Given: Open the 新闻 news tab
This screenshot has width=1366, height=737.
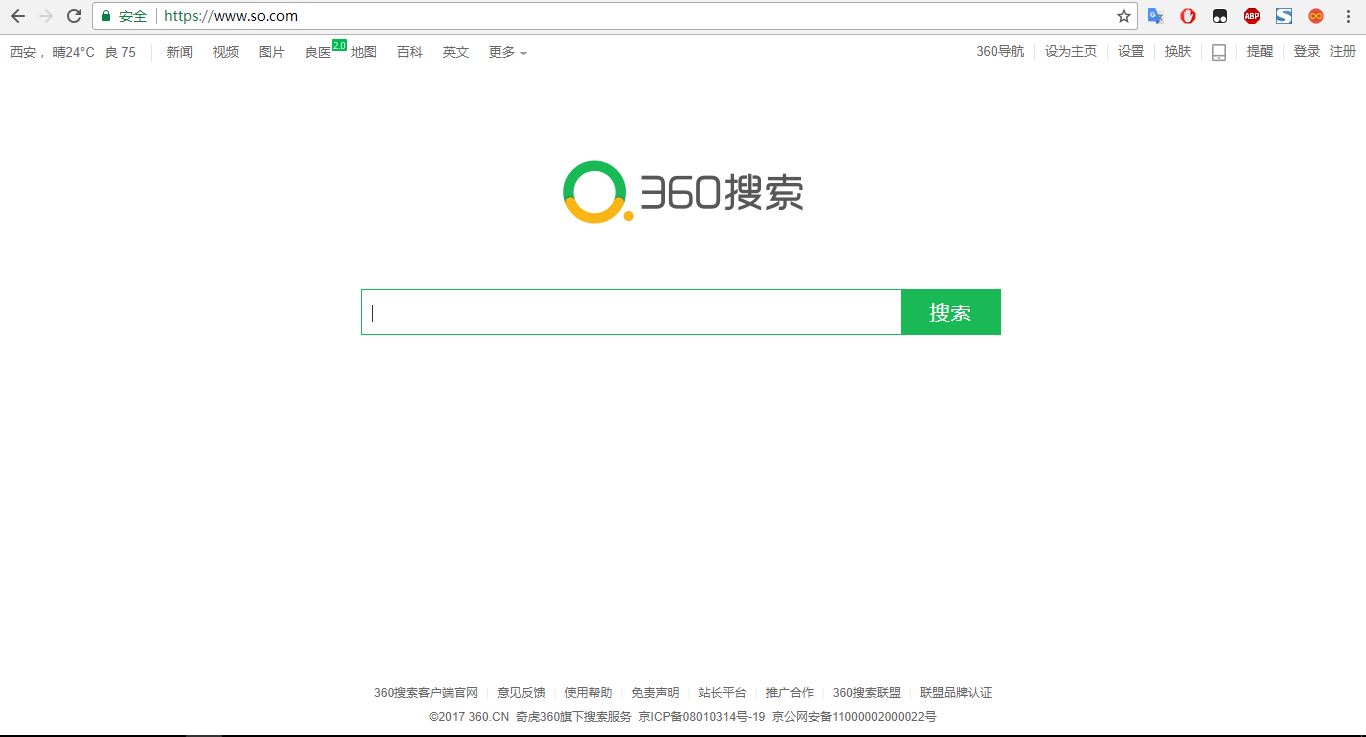Looking at the screenshot, I should pos(180,52).
